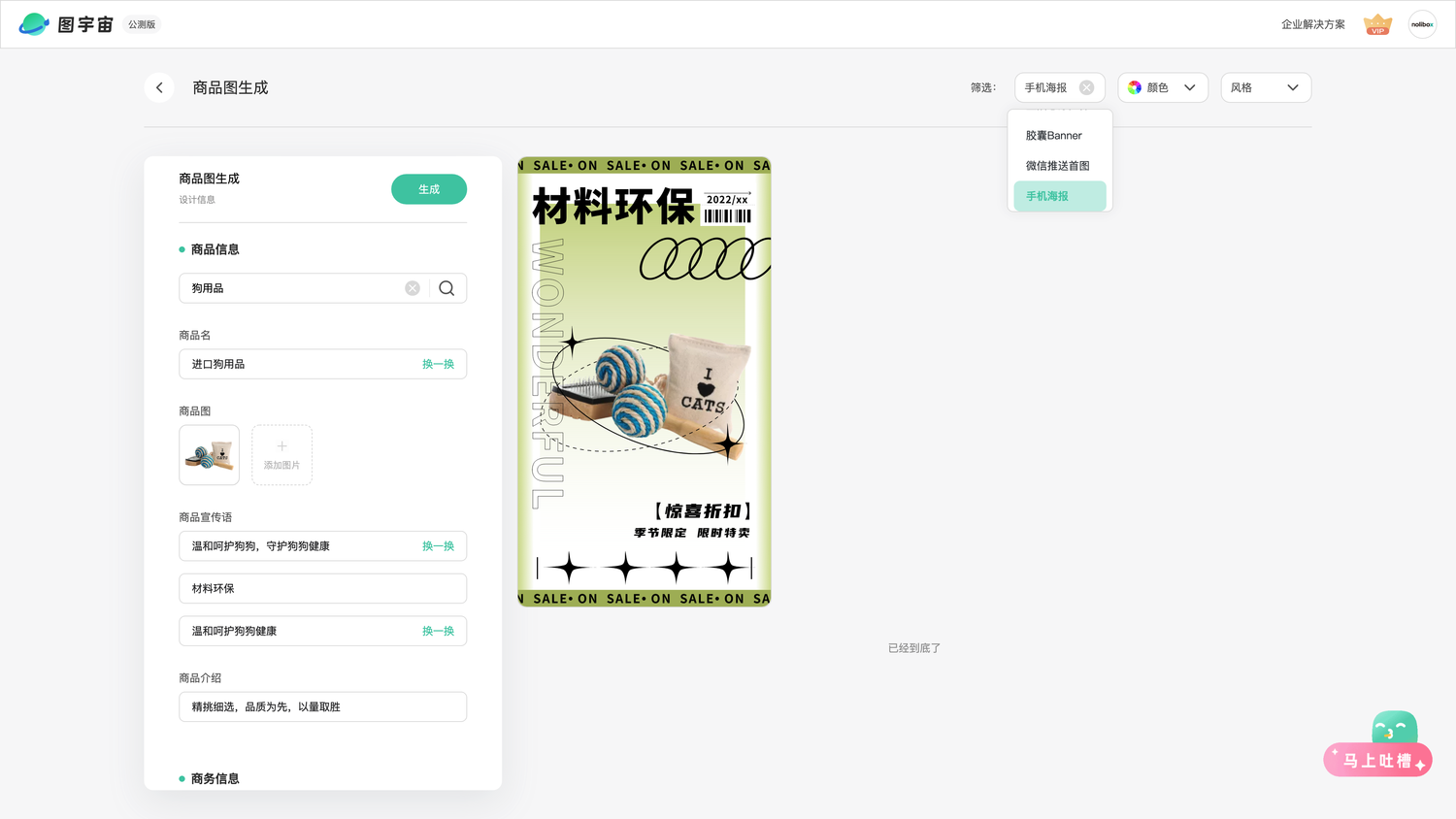
Task: Click 换一换 next to 进口狗用品
Action: coord(438,364)
